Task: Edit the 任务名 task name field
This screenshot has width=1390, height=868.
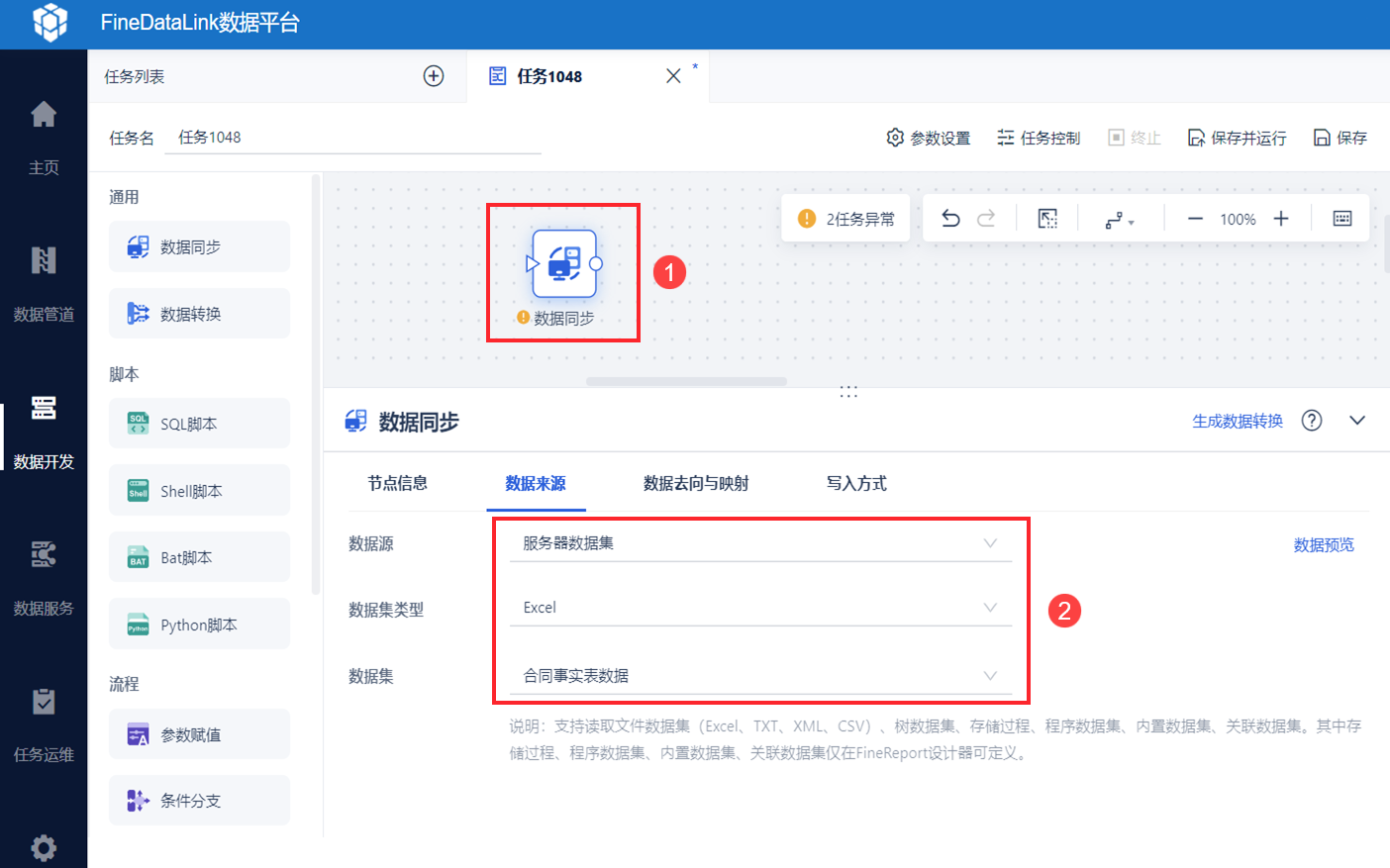Action: click(x=354, y=138)
